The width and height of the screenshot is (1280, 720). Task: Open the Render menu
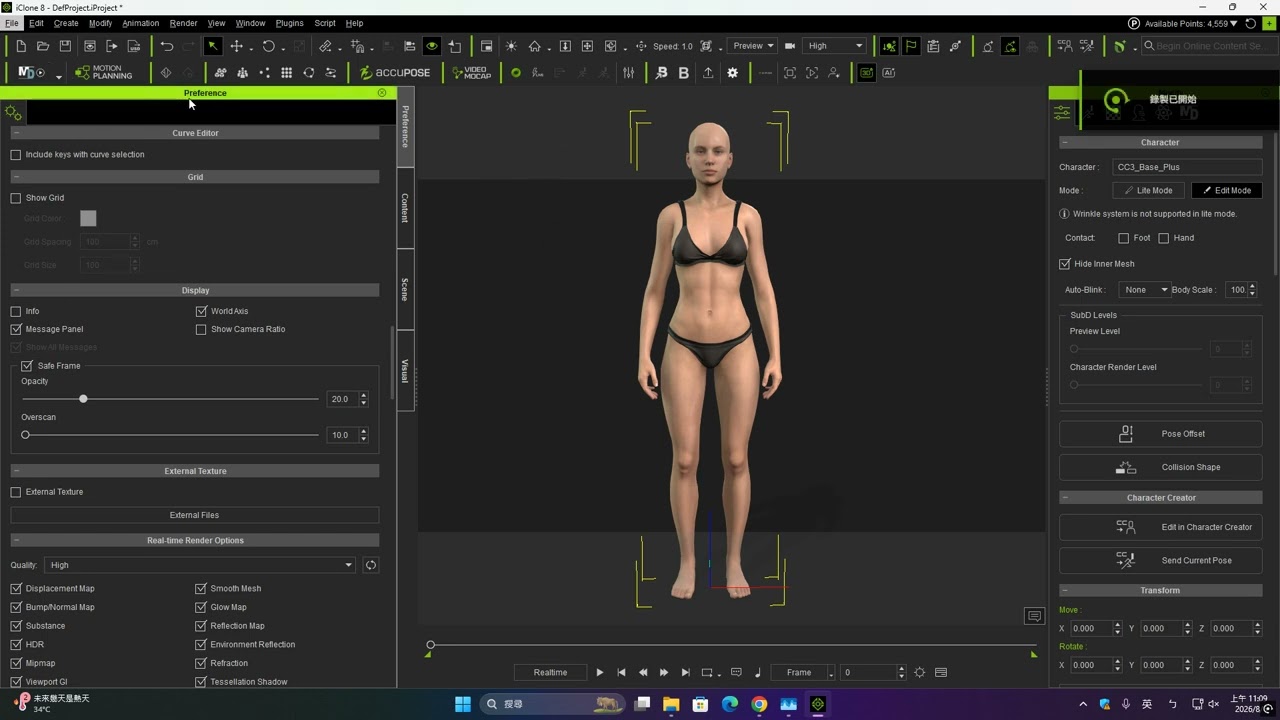click(183, 23)
